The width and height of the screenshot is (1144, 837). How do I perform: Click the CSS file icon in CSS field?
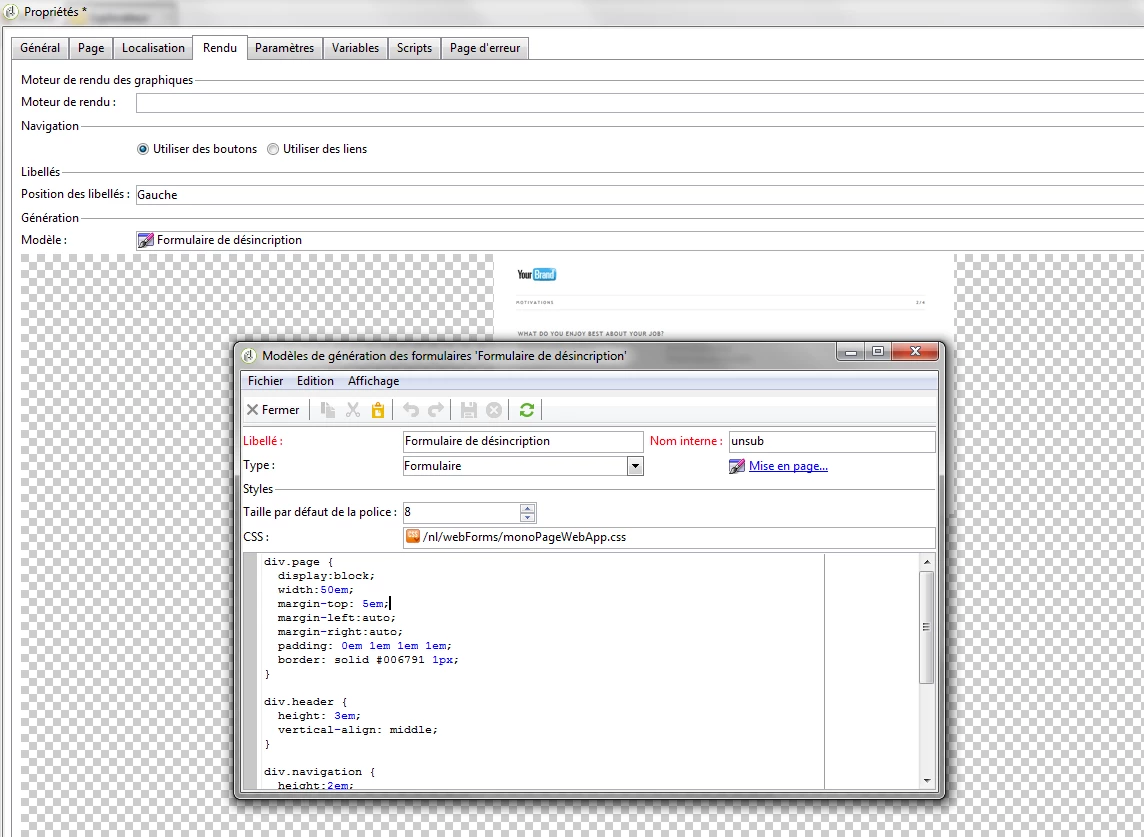coord(412,536)
